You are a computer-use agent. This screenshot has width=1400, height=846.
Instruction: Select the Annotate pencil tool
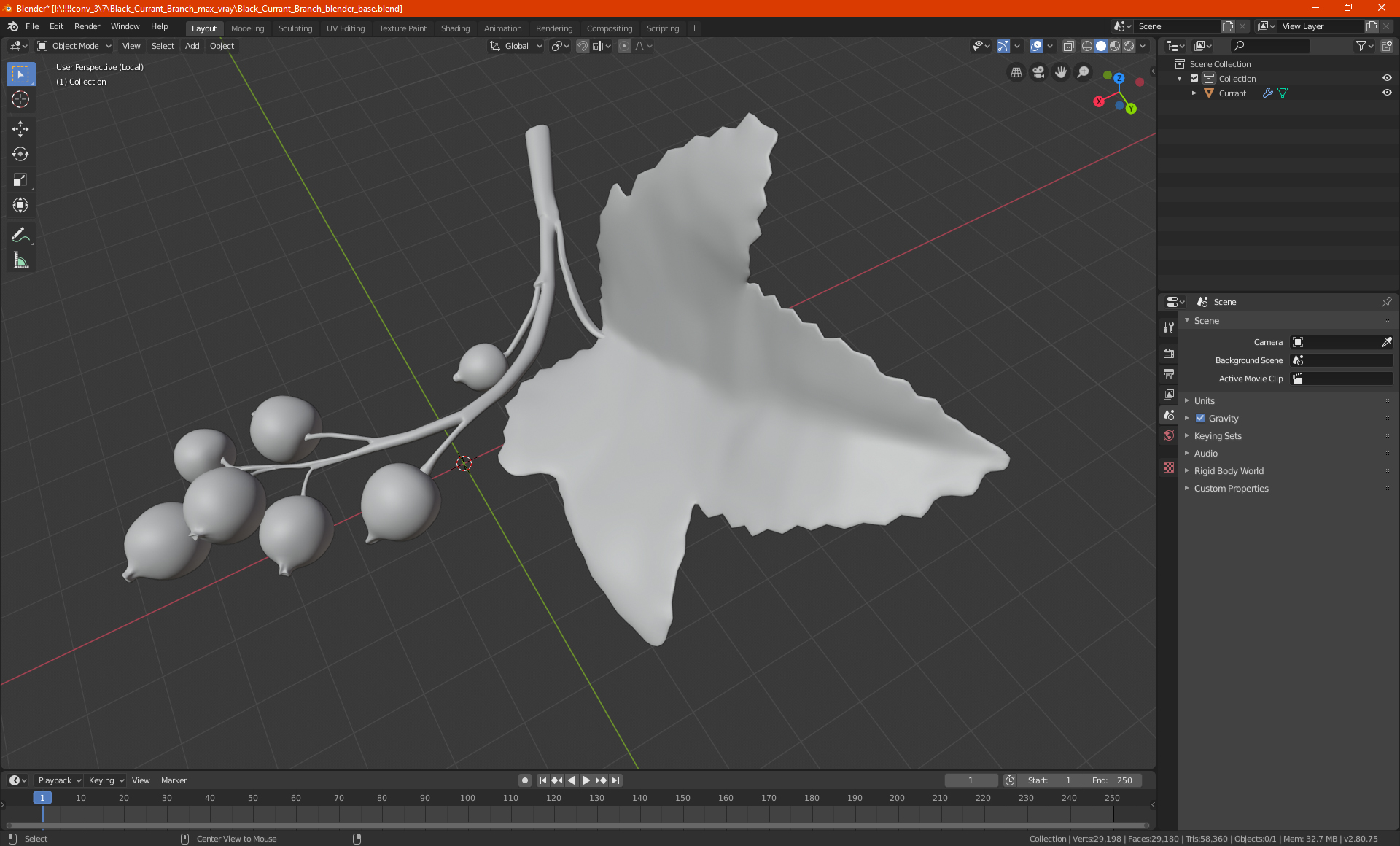(20, 235)
